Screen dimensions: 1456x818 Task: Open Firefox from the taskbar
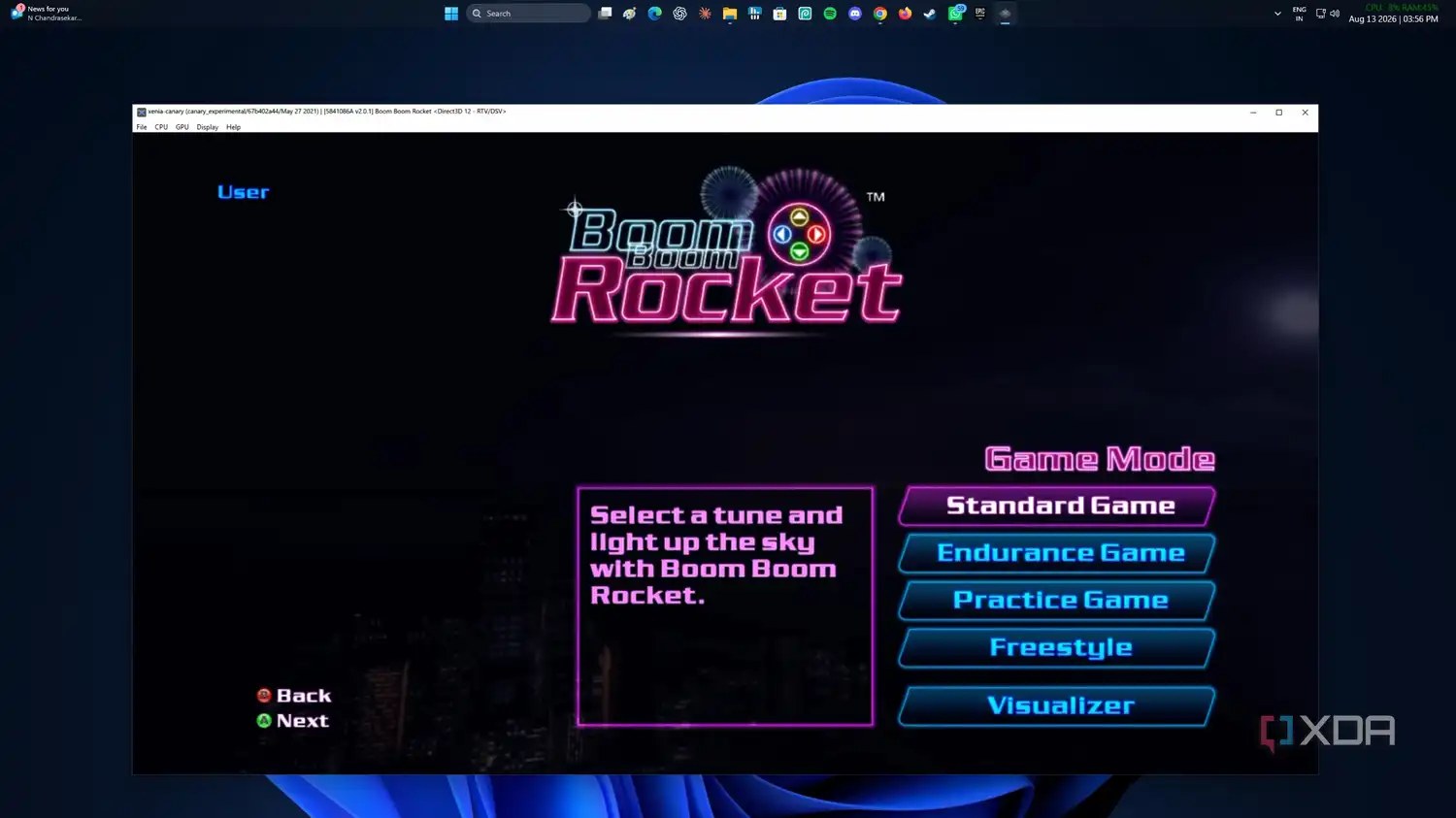point(905,14)
